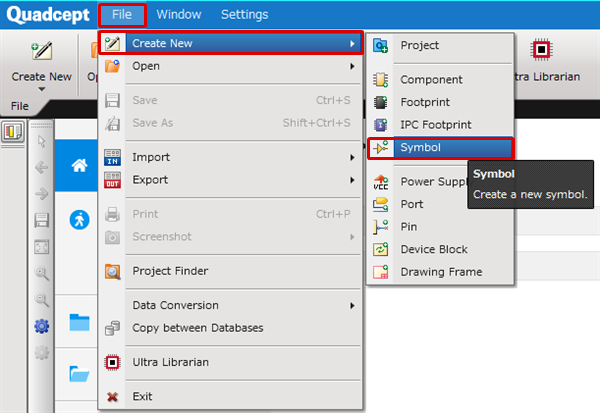The width and height of the screenshot is (600, 413).
Task: Click the Device Block icon
Action: [x=380, y=250]
